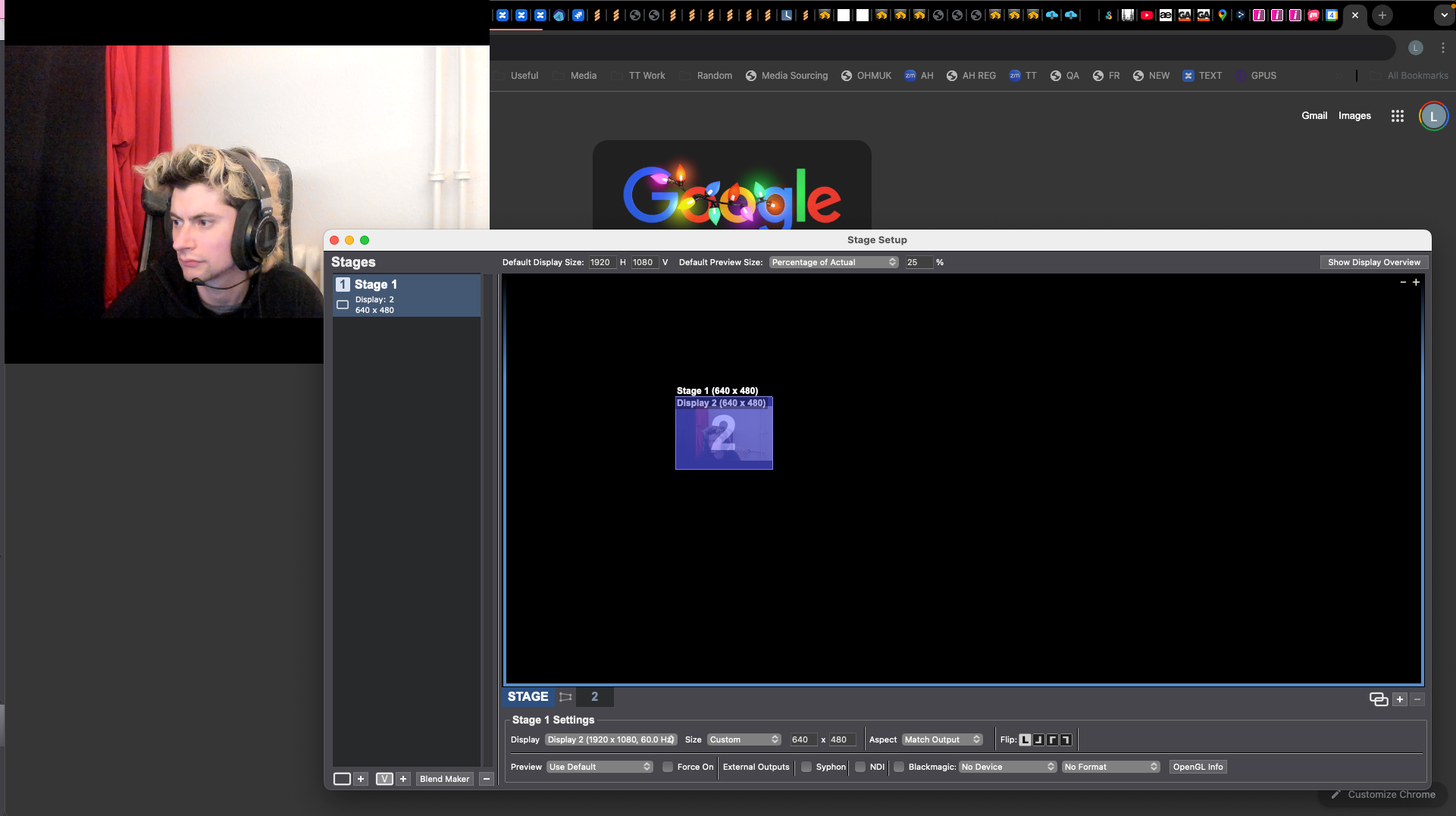Image resolution: width=1456 pixels, height=816 pixels.
Task: Click the keystone warp icon beside STAGE tab
Action: pyautogui.click(x=565, y=697)
